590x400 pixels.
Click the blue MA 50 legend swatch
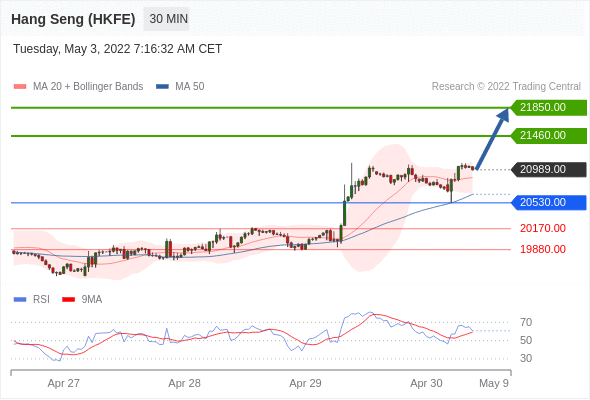162,87
